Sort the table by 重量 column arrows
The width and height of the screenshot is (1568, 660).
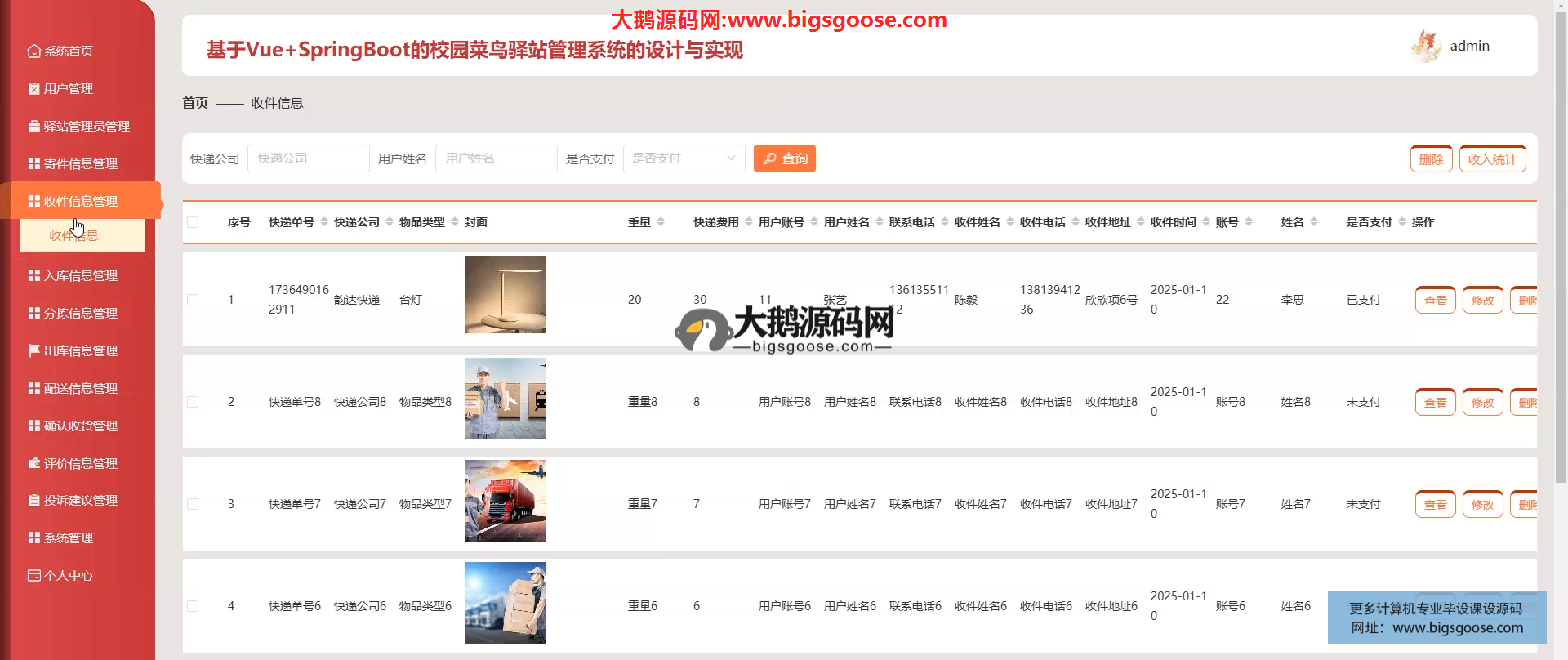pyautogui.click(x=661, y=222)
